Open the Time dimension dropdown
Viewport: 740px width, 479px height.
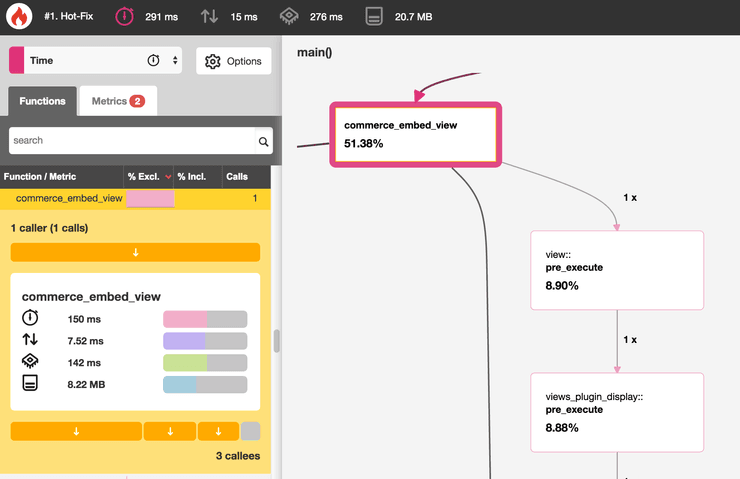pos(95,60)
